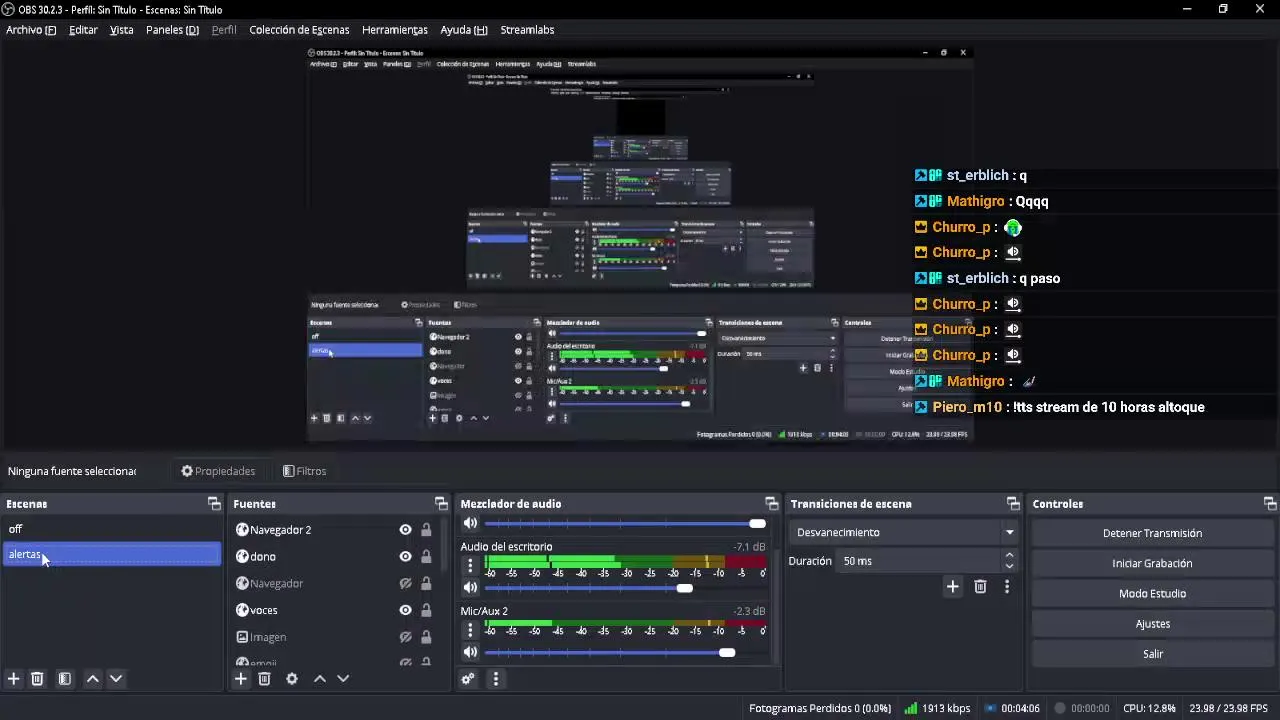The image size is (1280, 720).
Task: Pop out the Fuentes dock panel
Action: pos(441,504)
